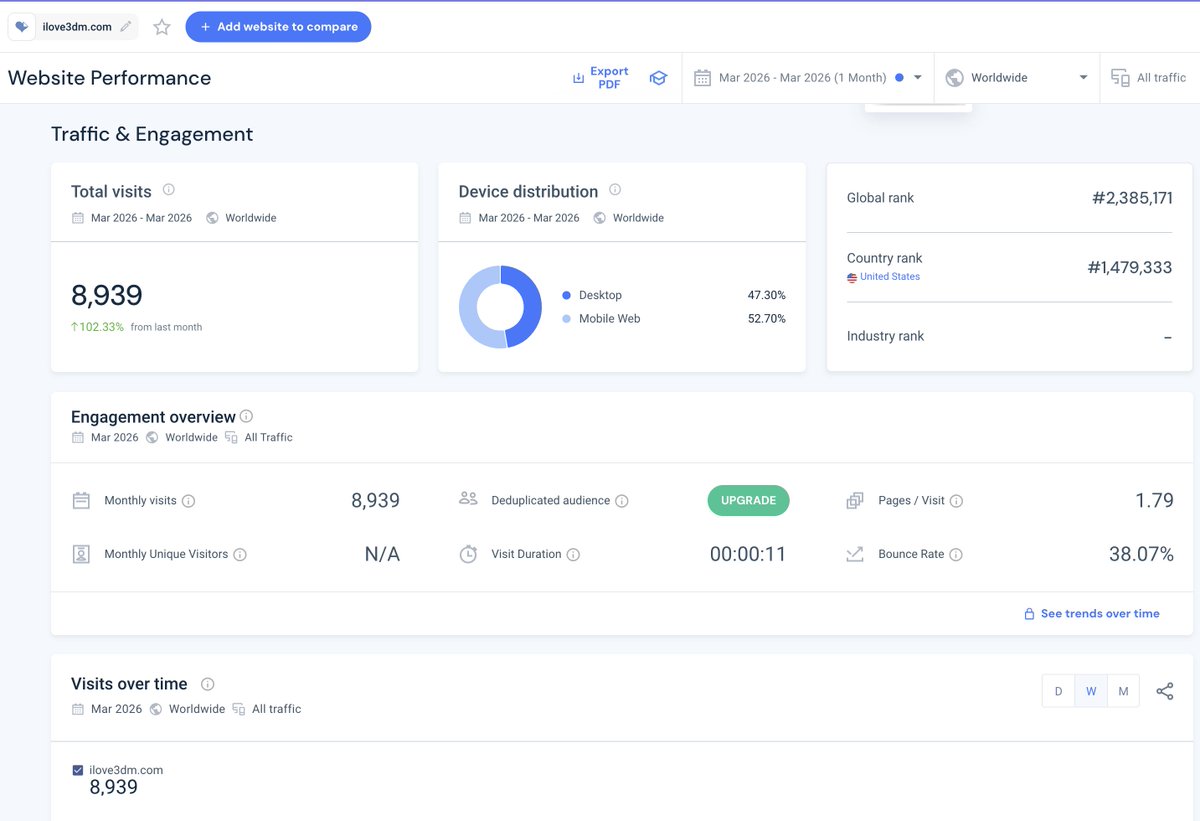
Task: Click the Traffic & Engagement heading
Action: [152, 134]
